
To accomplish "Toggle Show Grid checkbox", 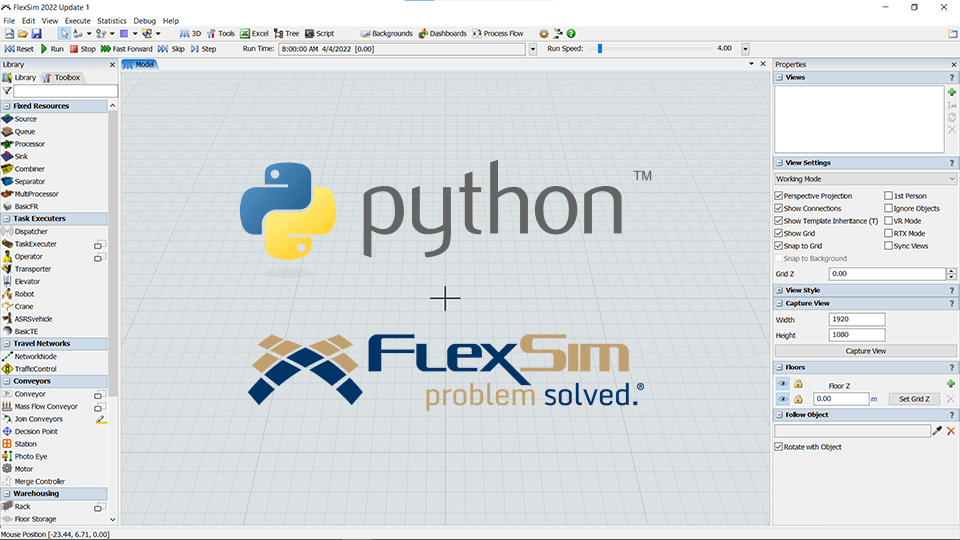I will coord(779,233).
